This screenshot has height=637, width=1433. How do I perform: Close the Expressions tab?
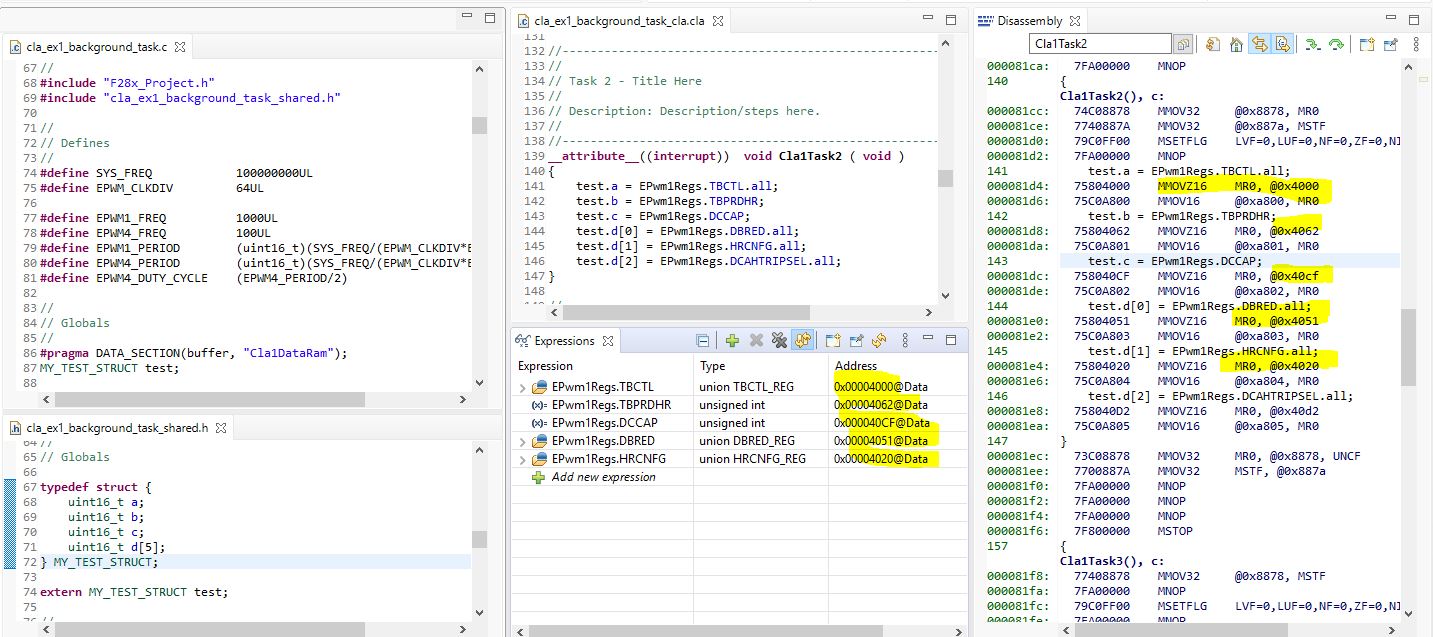tap(607, 341)
